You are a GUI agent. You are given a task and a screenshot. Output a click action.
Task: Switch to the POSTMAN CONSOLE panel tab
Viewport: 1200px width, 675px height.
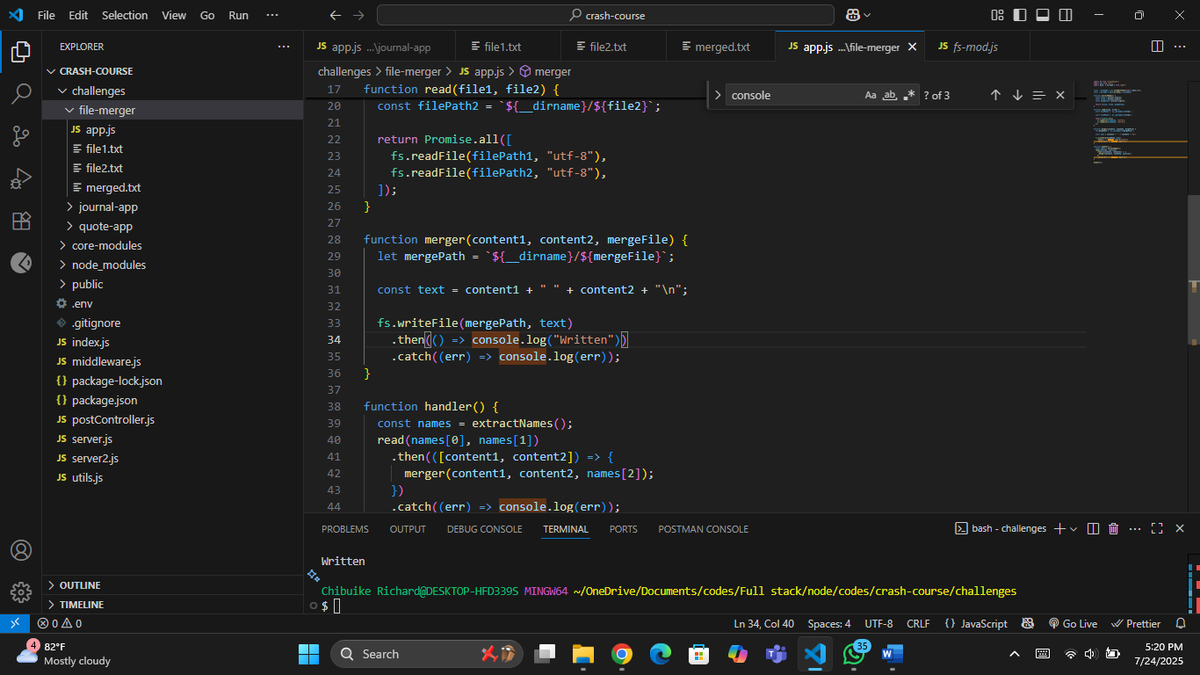click(x=703, y=529)
